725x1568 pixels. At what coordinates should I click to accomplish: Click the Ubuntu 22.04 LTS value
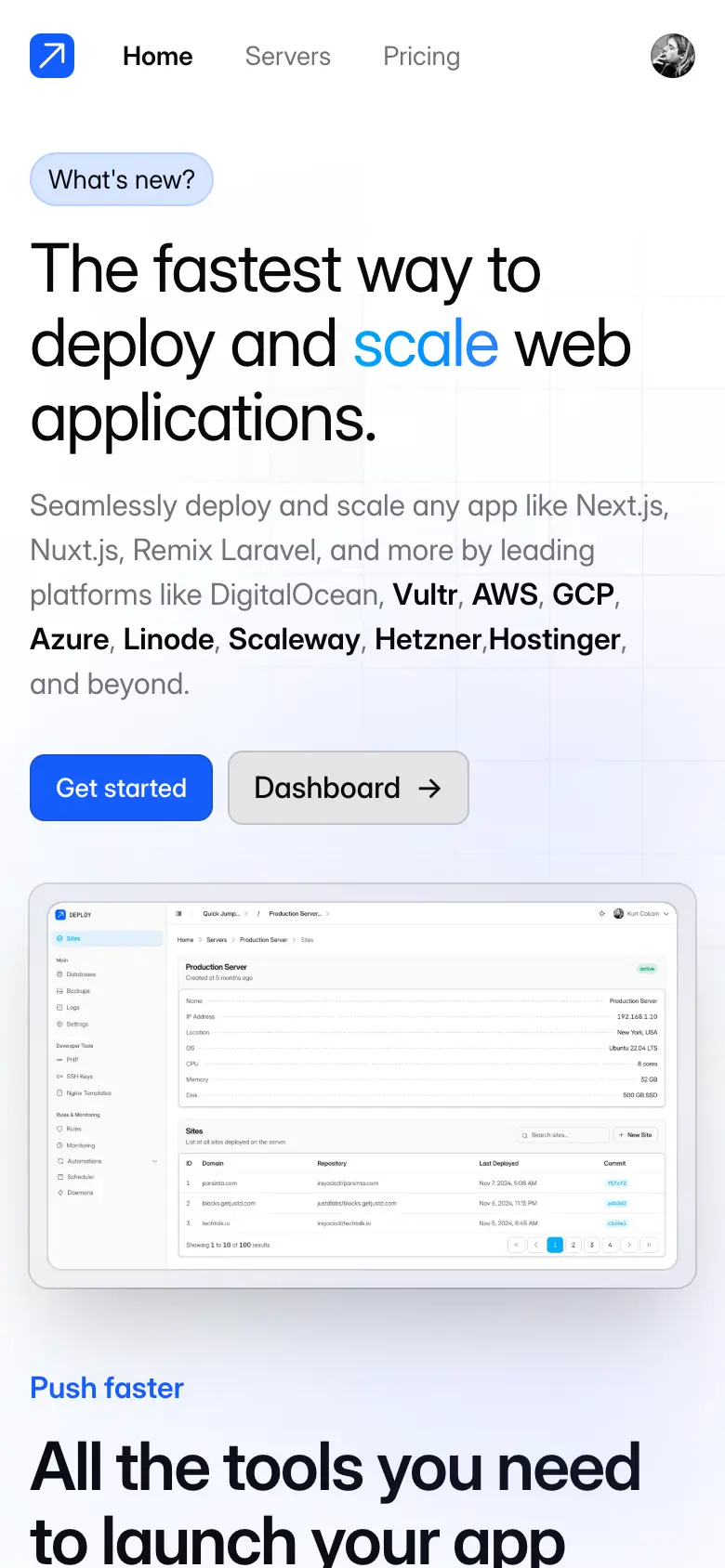click(x=633, y=1048)
